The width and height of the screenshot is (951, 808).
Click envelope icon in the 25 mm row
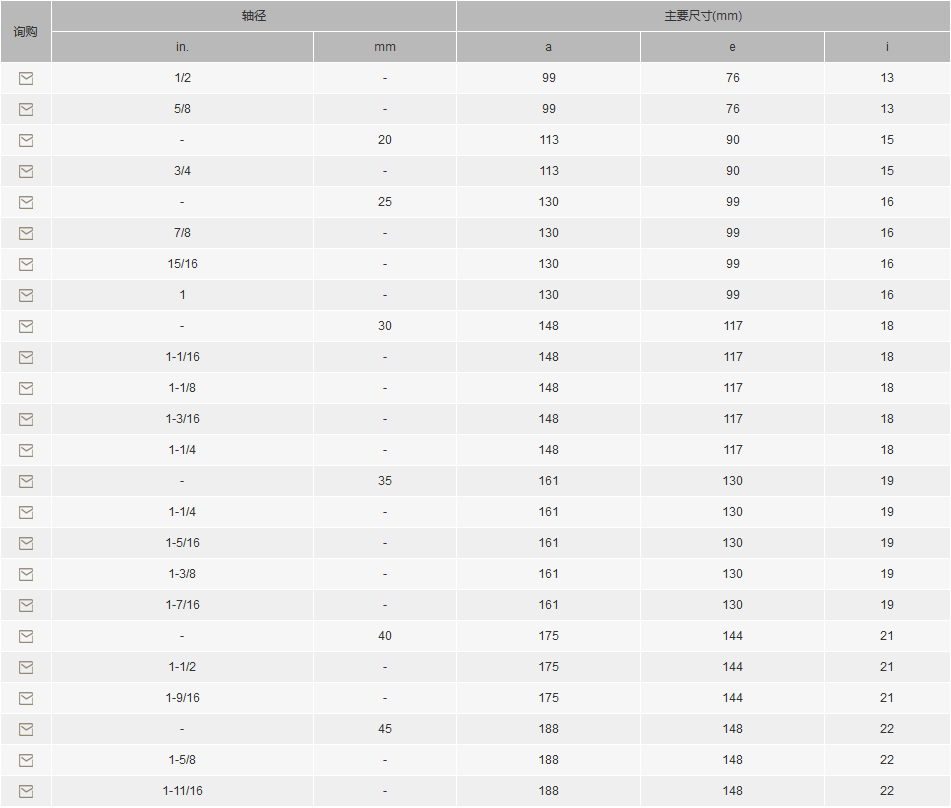point(26,202)
